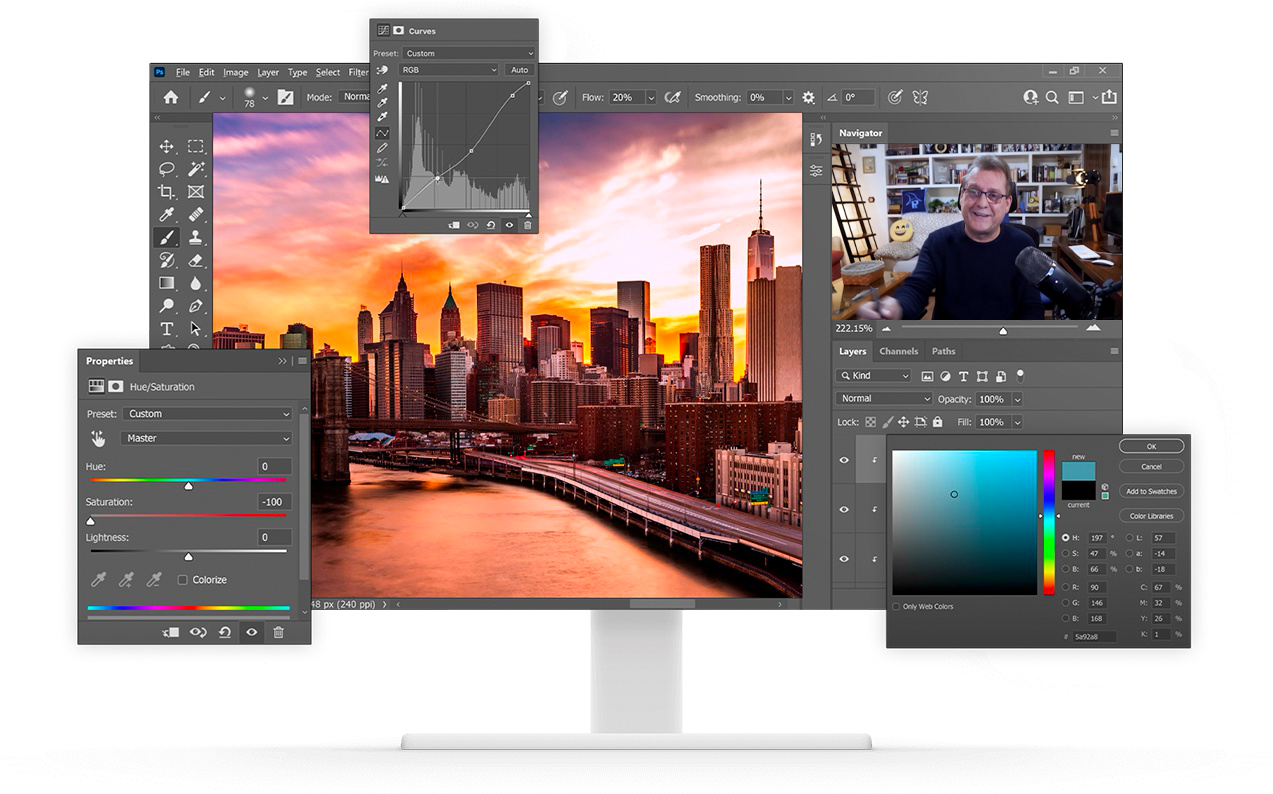The height and width of the screenshot is (794, 1273).
Task: Select the Clone Stamp tool
Action: click(x=196, y=238)
